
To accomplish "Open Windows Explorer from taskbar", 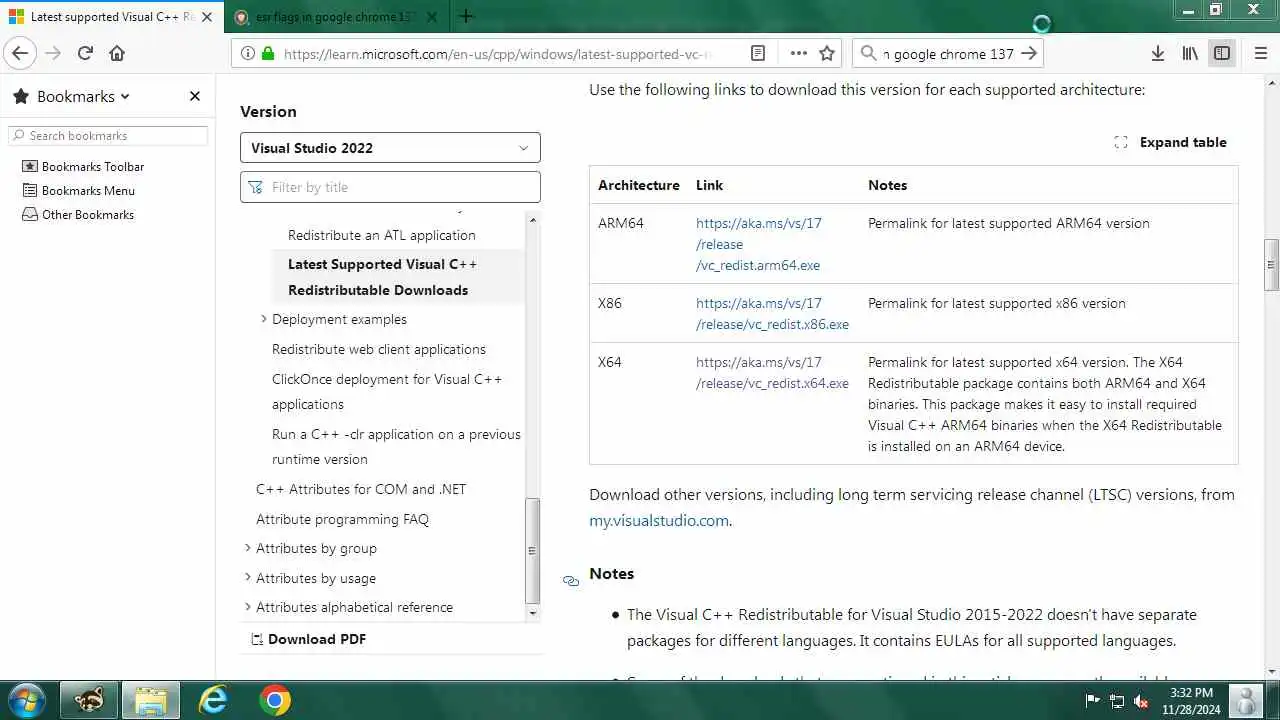I will pos(151,700).
